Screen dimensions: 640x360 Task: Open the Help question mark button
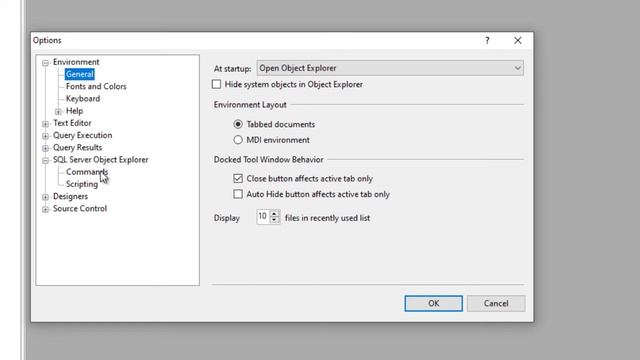(x=487, y=40)
